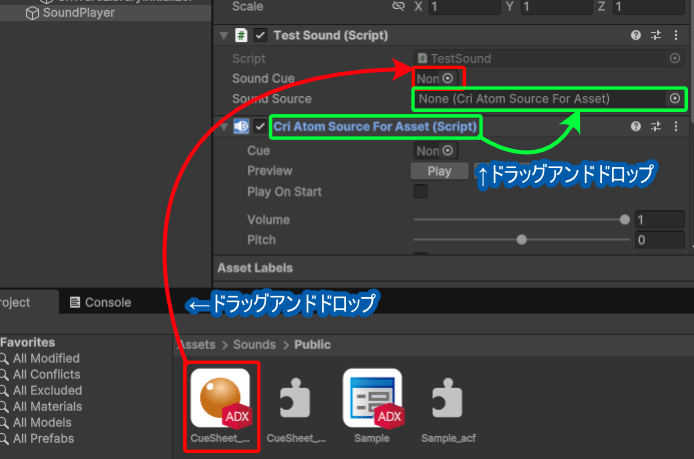The width and height of the screenshot is (694, 459).
Task: Open Cri Atom Source more options menu
Action: tap(676, 127)
